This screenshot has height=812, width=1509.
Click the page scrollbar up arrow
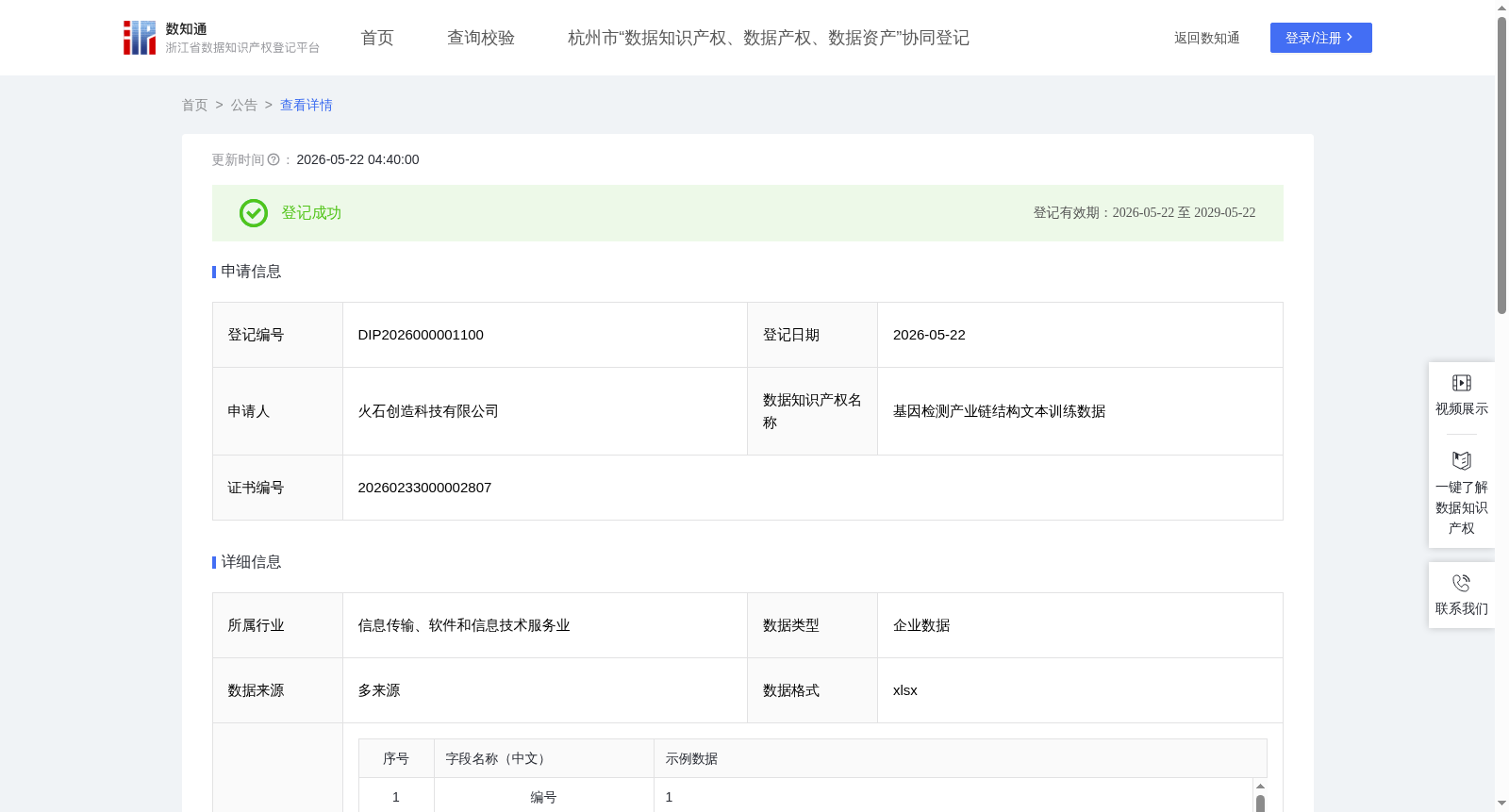tap(1501, 8)
